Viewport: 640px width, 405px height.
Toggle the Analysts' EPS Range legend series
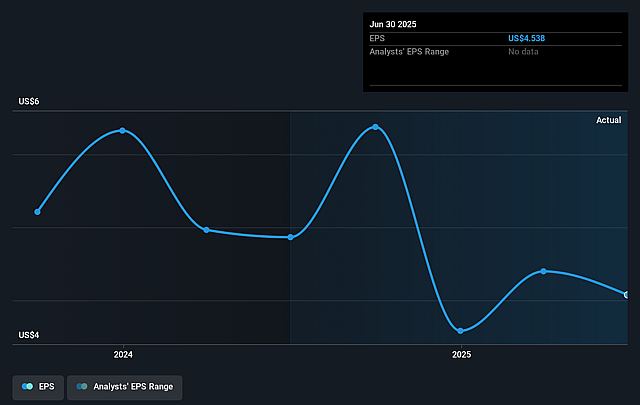click(x=124, y=387)
